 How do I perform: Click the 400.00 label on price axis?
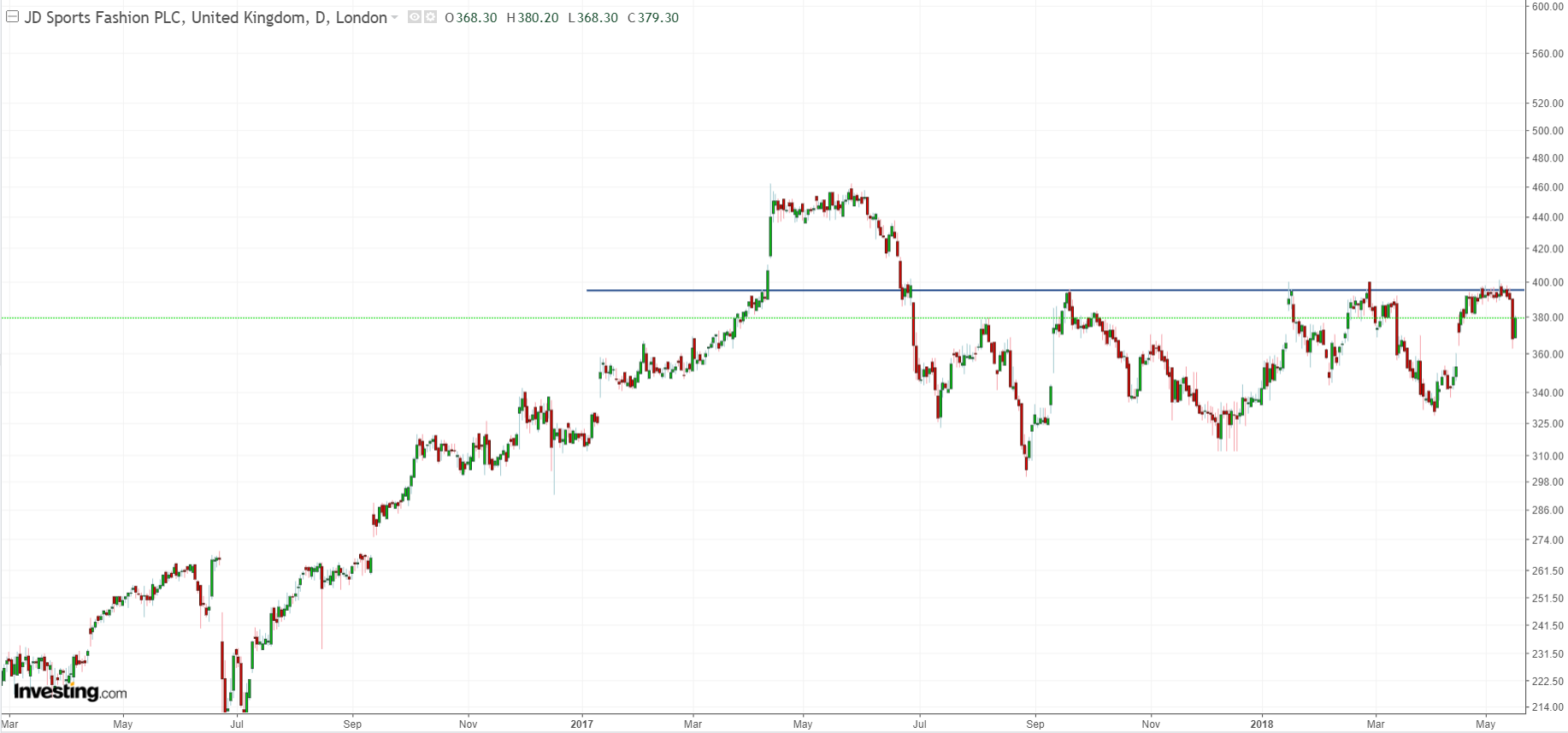(x=1547, y=282)
